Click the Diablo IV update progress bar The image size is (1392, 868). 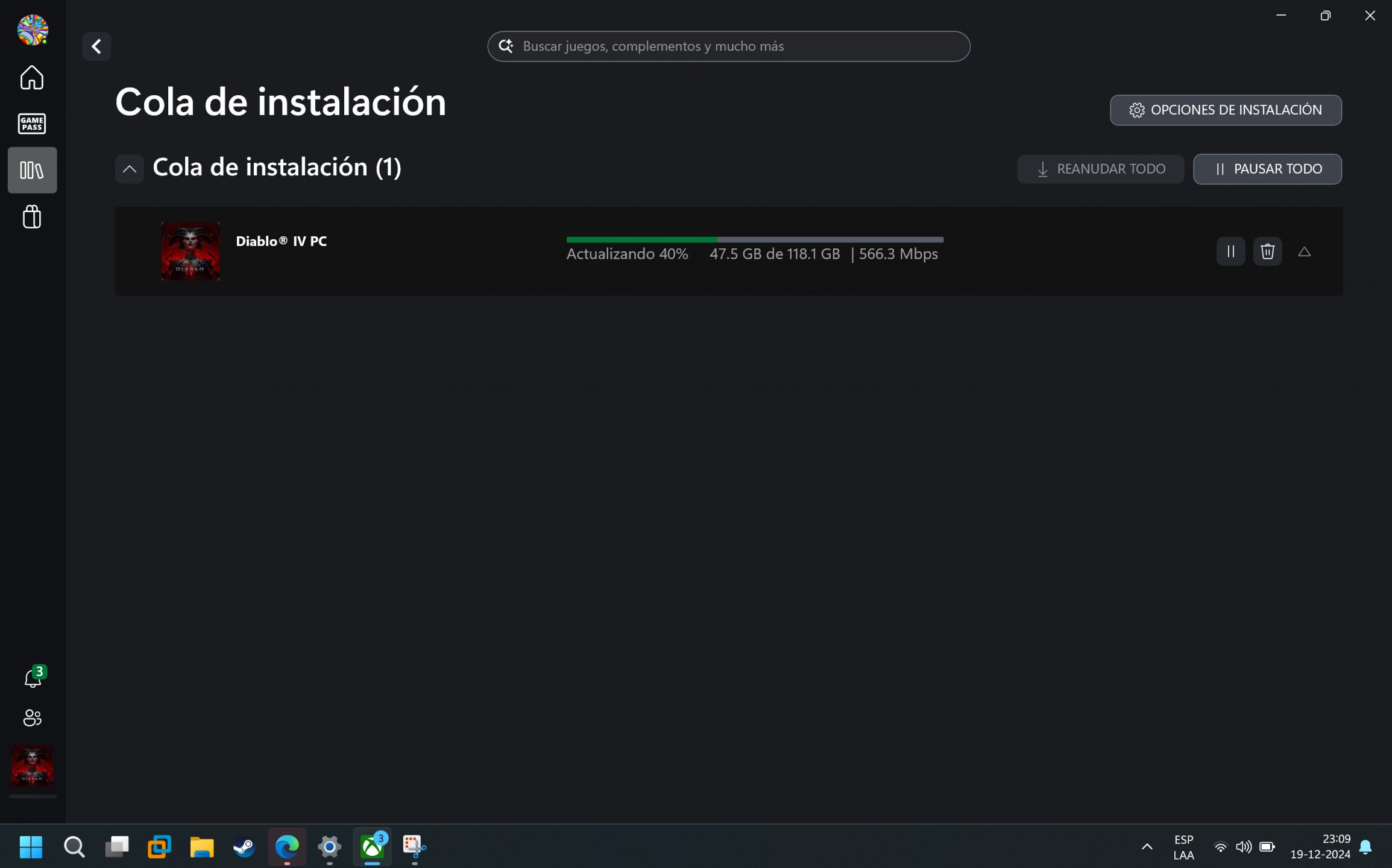[755, 240]
